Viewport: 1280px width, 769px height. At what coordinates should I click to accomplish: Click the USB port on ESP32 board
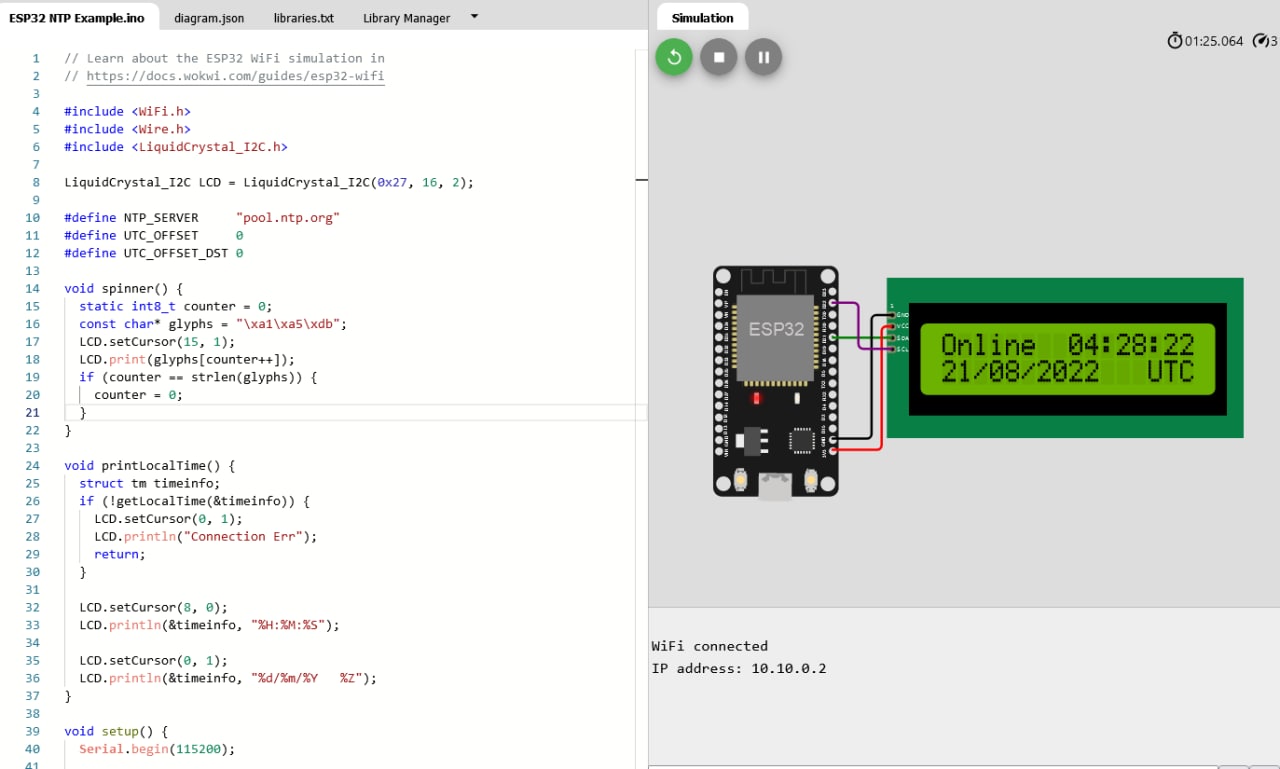point(775,486)
